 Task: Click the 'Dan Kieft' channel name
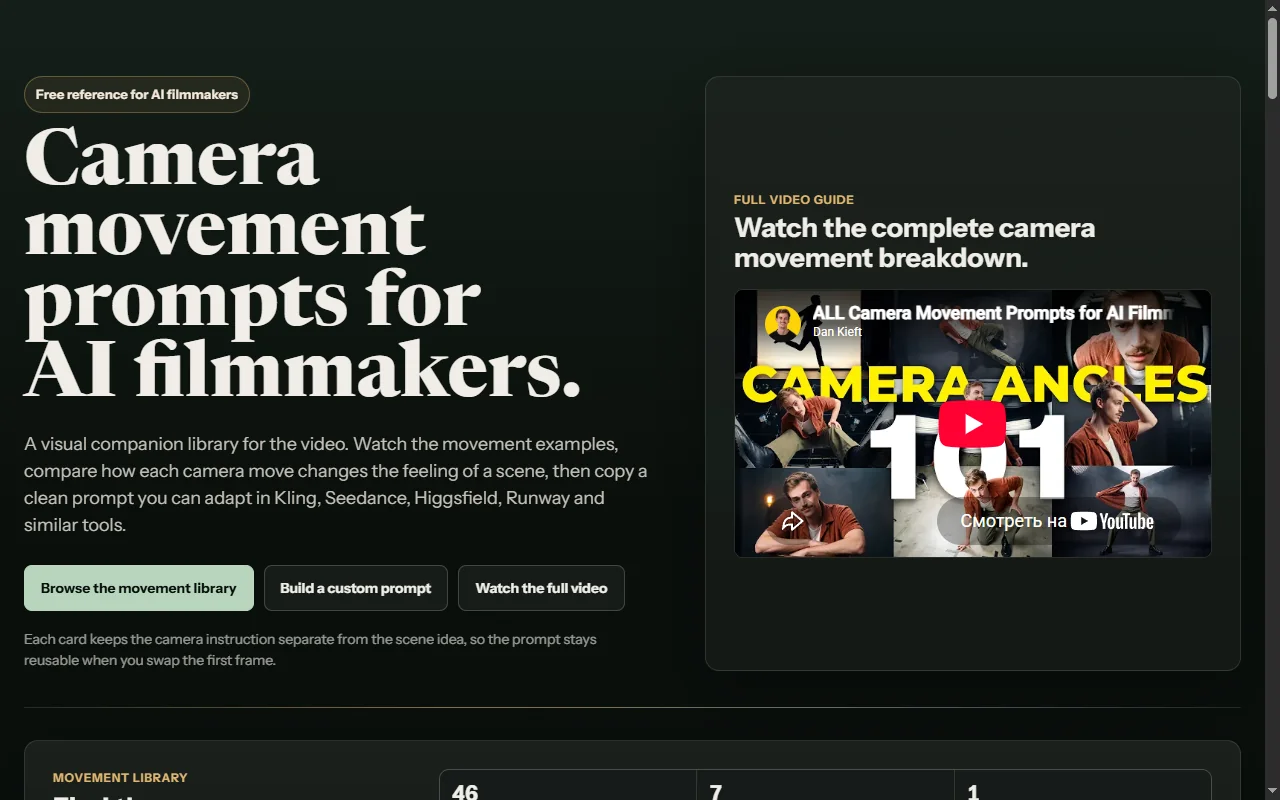(x=838, y=332)
